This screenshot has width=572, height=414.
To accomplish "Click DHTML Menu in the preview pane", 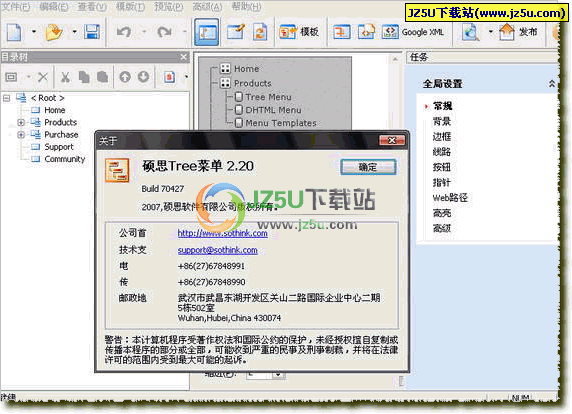I will coord(273,110).
